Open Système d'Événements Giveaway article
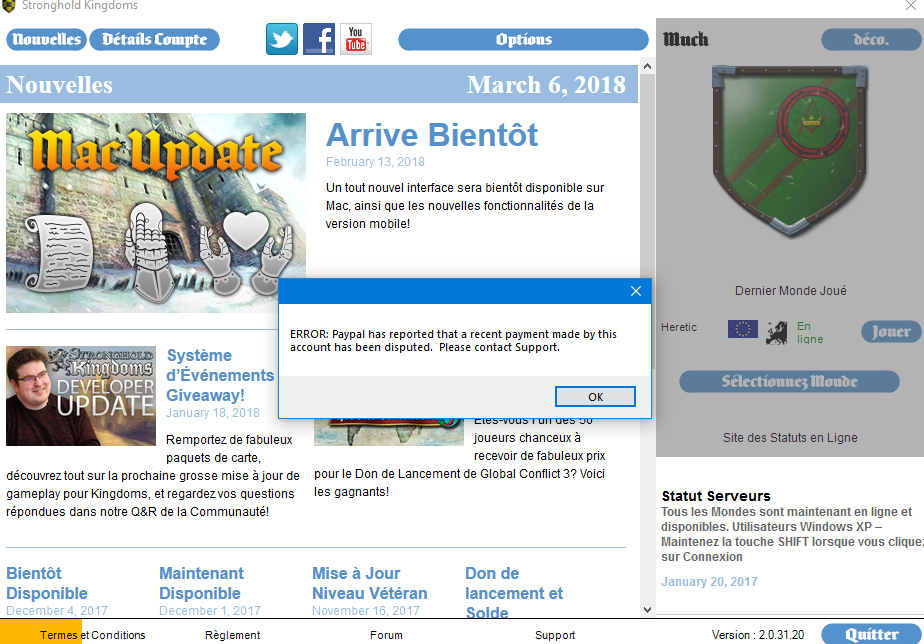Screen dimensions: 924x644 coord(220,375)
